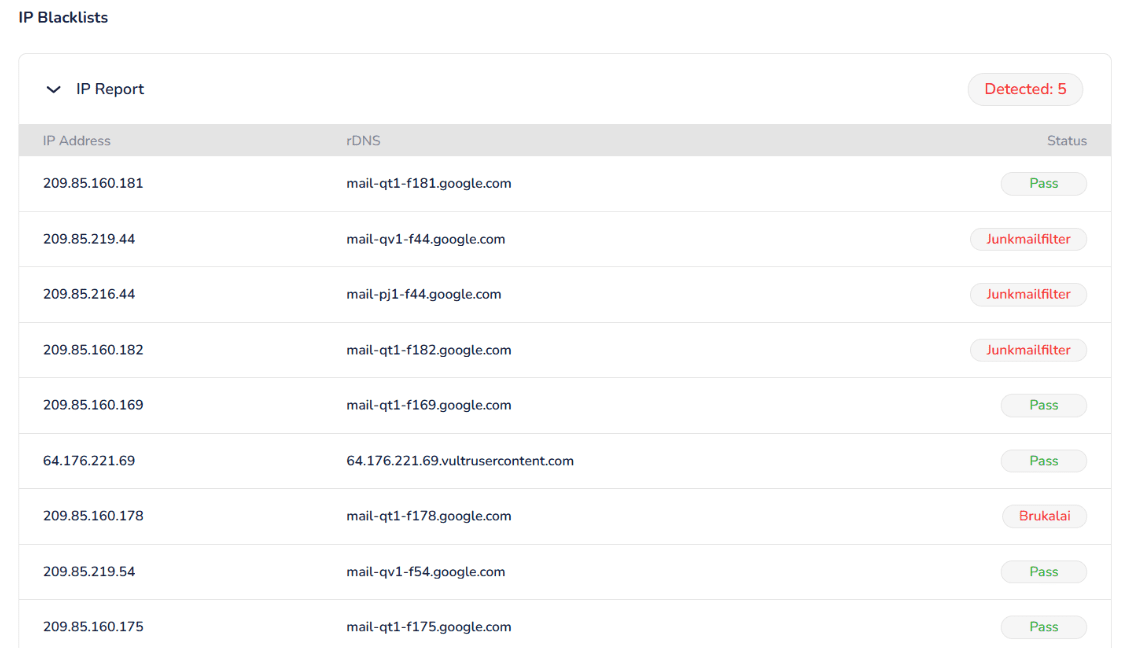Click the Brukalai status badge
Viewport: 1134px width, 648px height.
click(x=1044, y=516)
